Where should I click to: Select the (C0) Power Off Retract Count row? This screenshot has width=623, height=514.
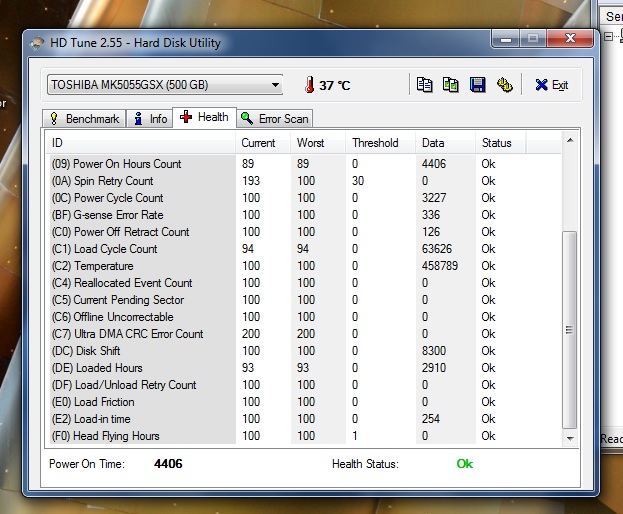(304, 232)
